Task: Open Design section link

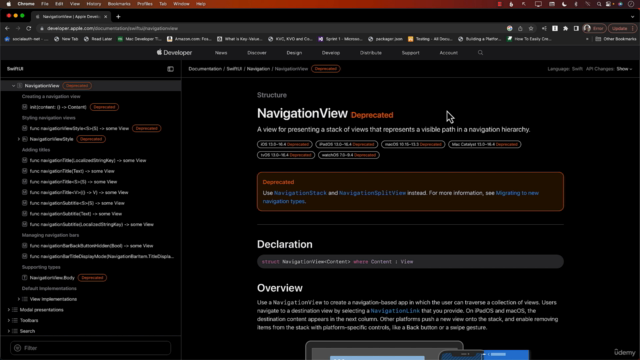Action: pos(294,53)
